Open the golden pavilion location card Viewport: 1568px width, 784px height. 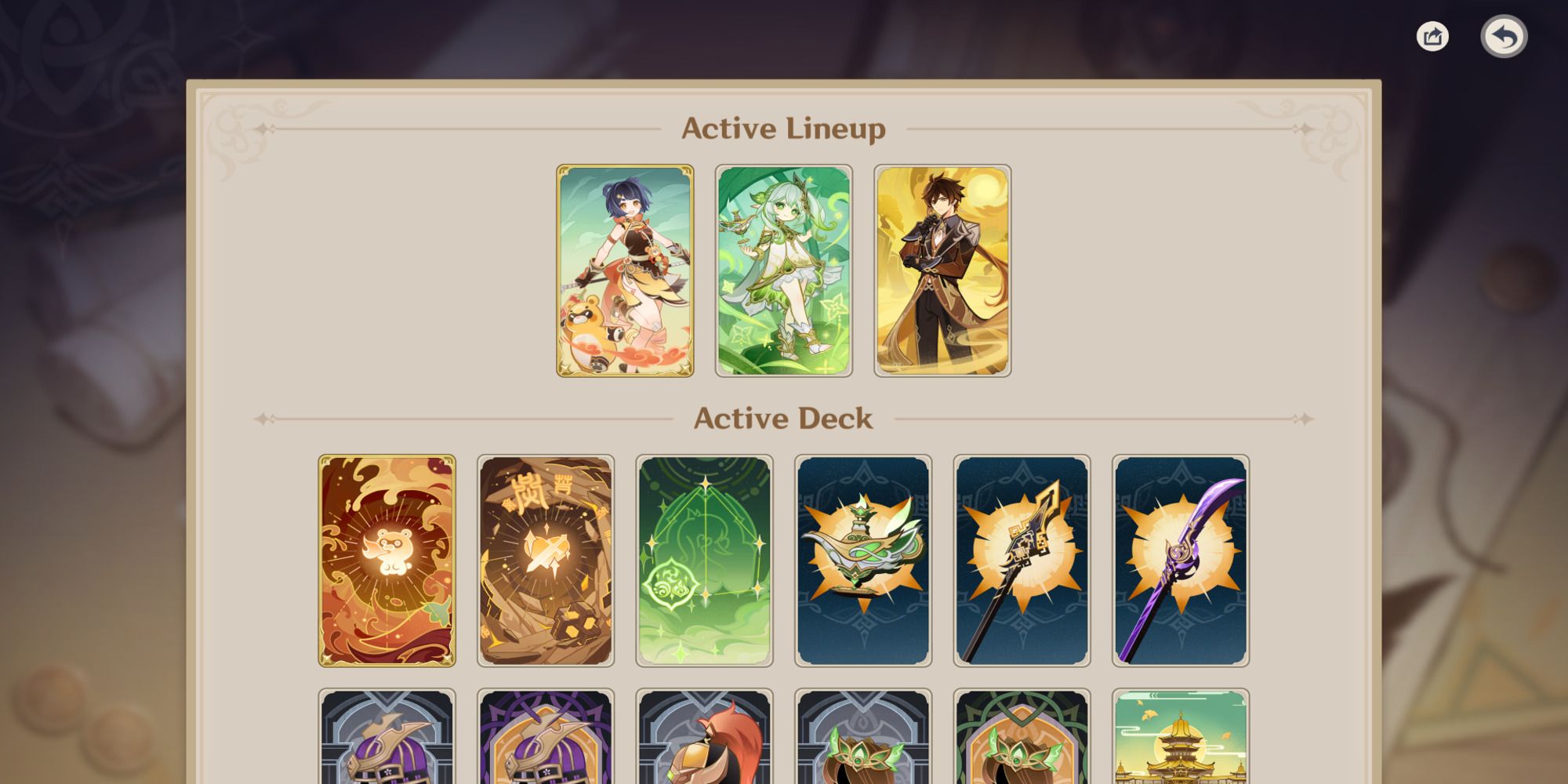coord(1181,736)
